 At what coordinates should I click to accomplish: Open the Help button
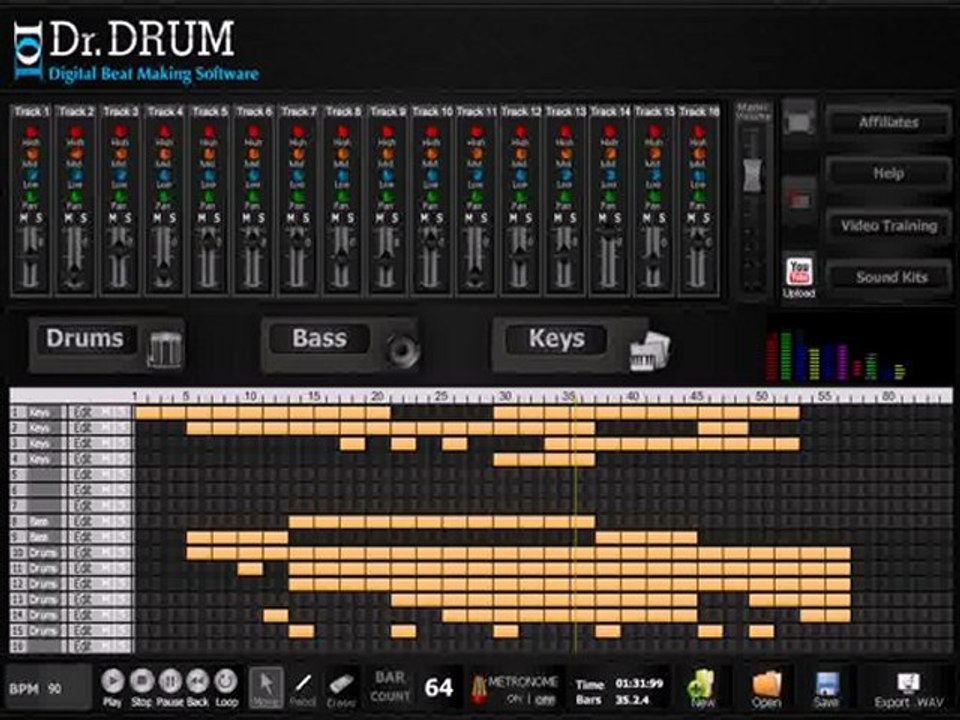coord(888,174)
